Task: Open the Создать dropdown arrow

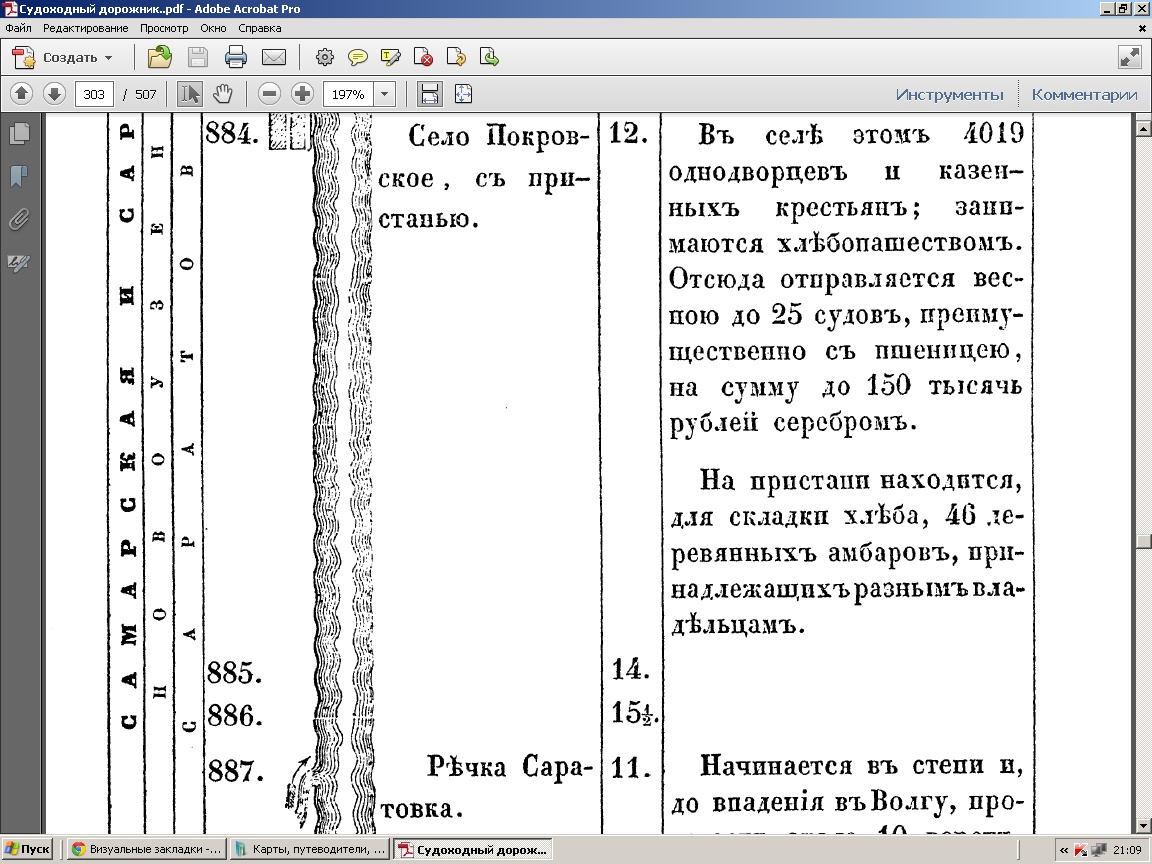Action: coord(109,57)
